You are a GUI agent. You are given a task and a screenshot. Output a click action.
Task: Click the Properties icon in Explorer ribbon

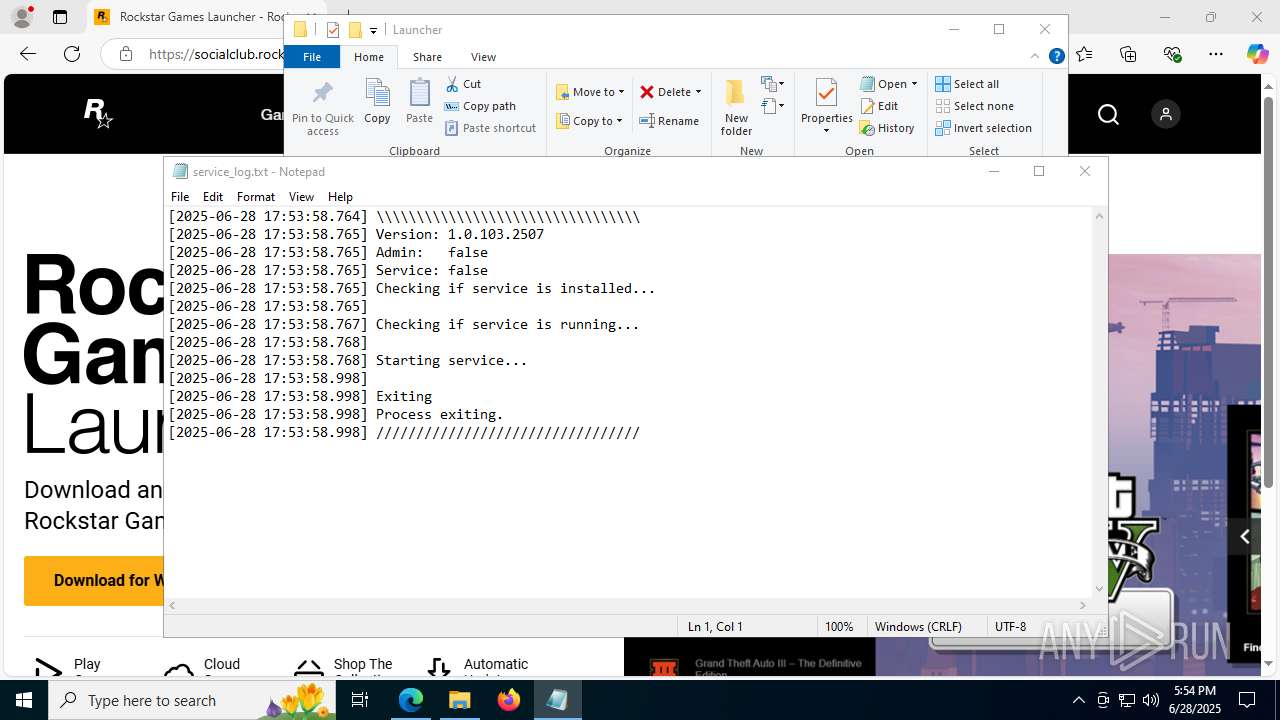coord(826,94)
